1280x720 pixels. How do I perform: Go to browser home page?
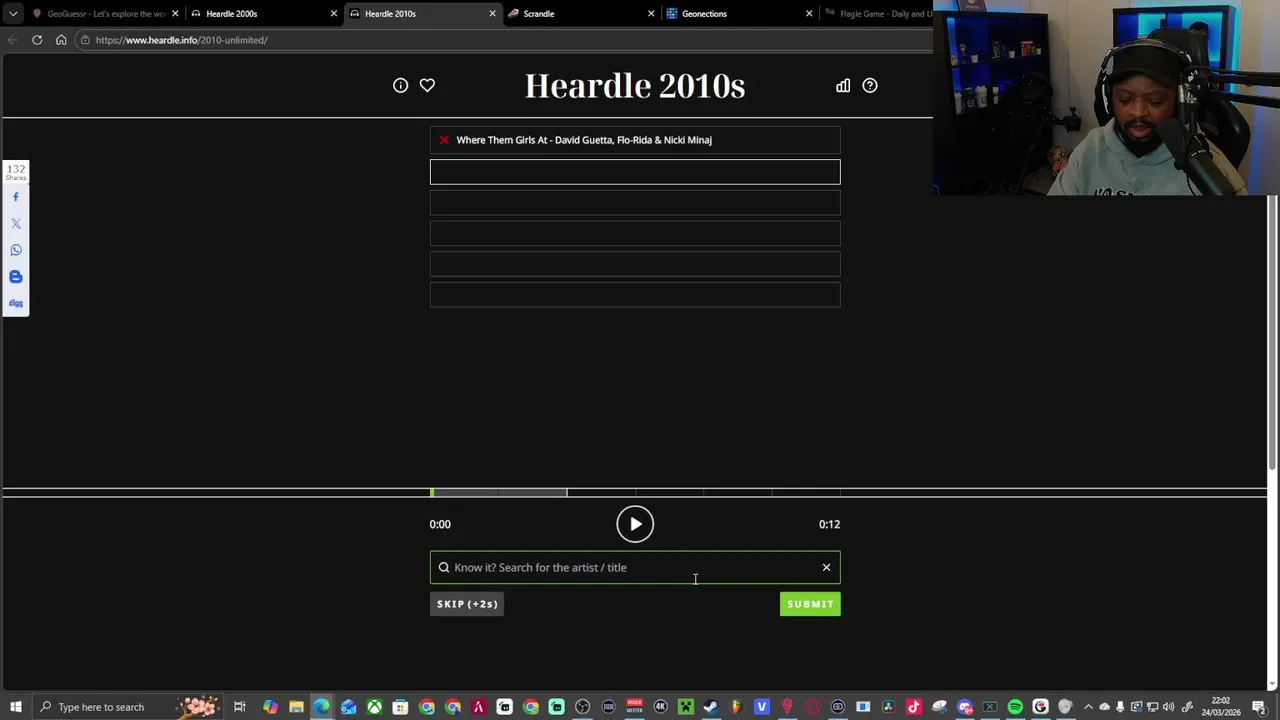point(61,40)
